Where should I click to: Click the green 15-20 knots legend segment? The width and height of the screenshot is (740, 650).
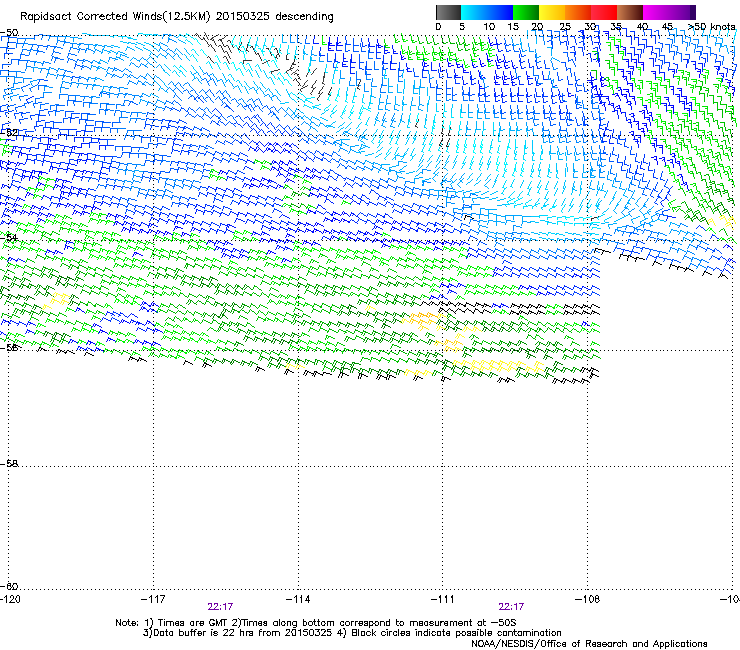[x=526, y=12]
